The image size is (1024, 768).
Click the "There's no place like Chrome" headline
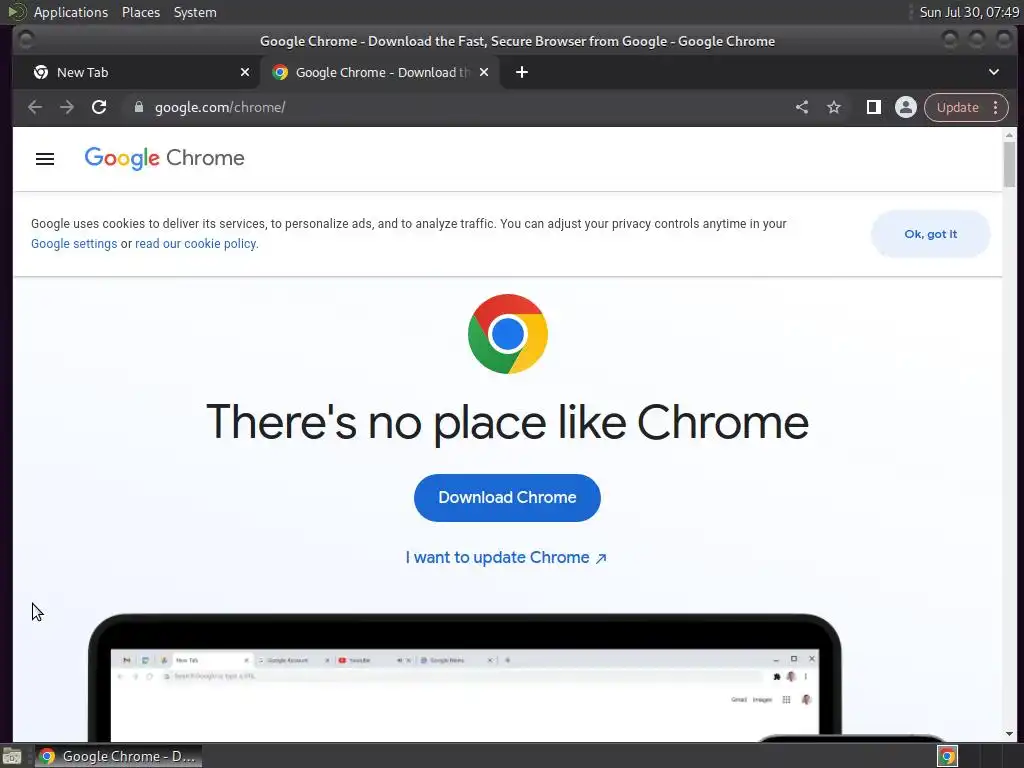[507, 423]
